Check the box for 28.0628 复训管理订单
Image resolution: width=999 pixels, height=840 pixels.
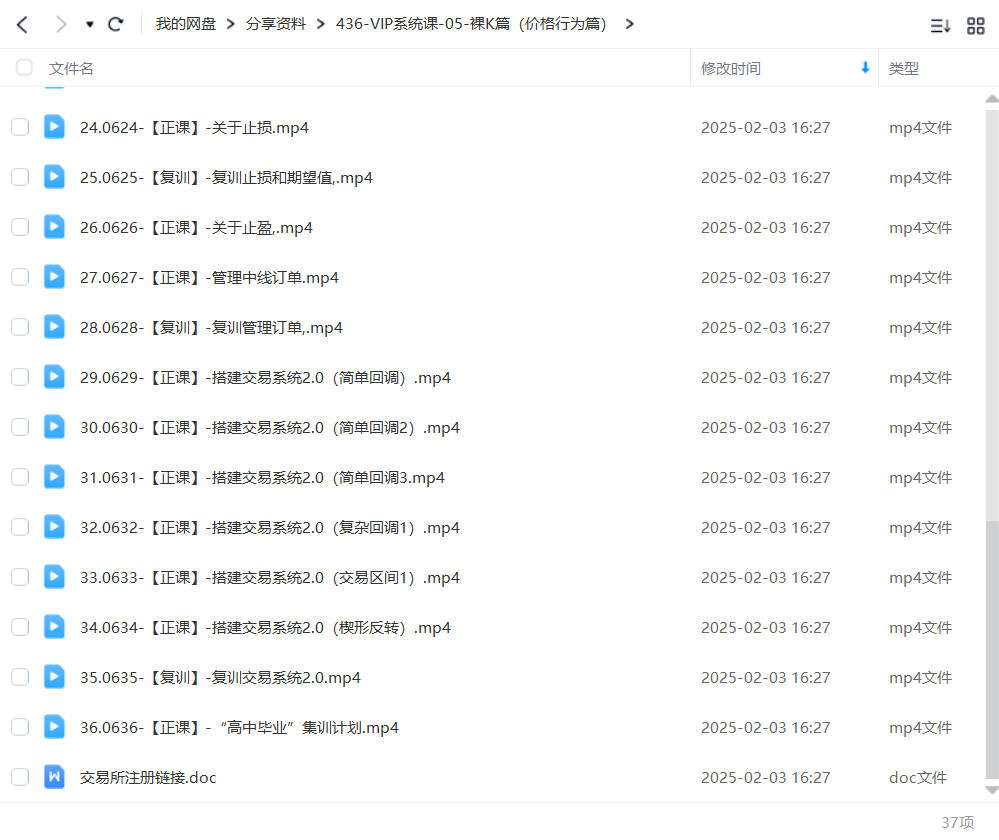[x=20, y=327]
